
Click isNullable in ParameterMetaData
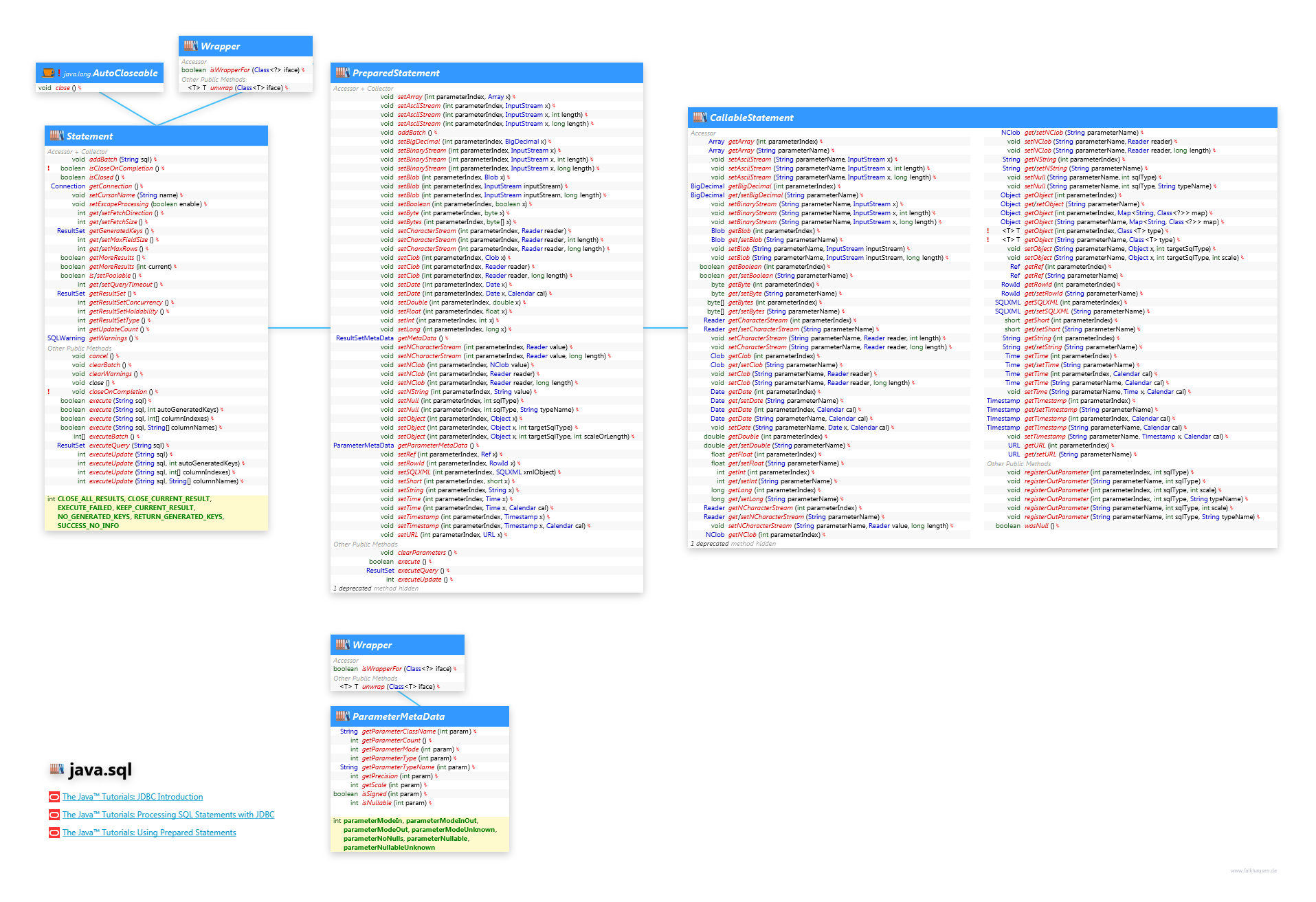[377, 803]
